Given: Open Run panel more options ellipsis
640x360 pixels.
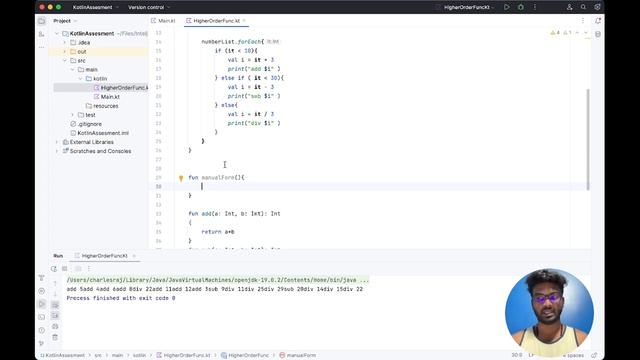Looking at the screenshot, I should [x=89, y=269].
